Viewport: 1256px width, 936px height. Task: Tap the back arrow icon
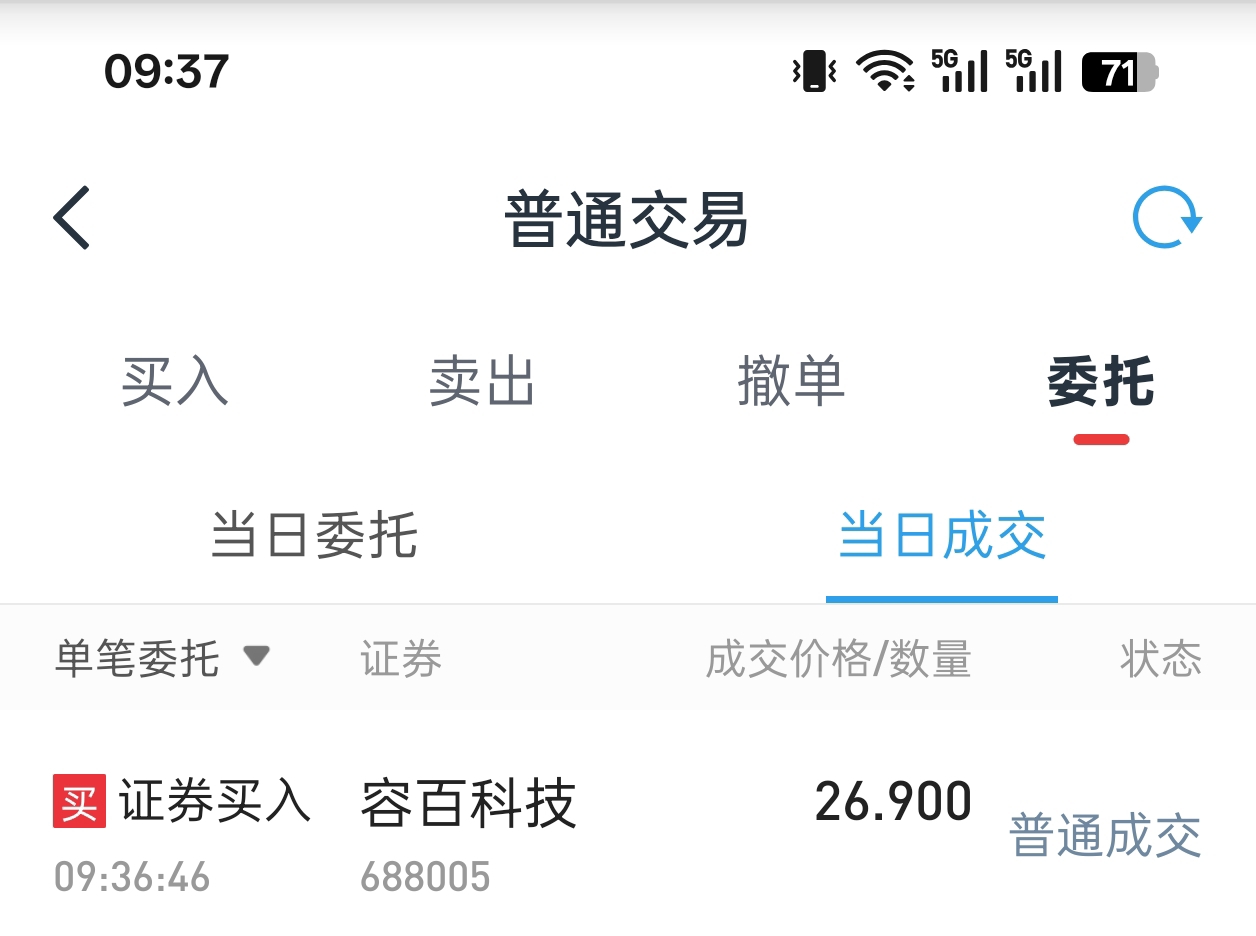coord(72,217)
